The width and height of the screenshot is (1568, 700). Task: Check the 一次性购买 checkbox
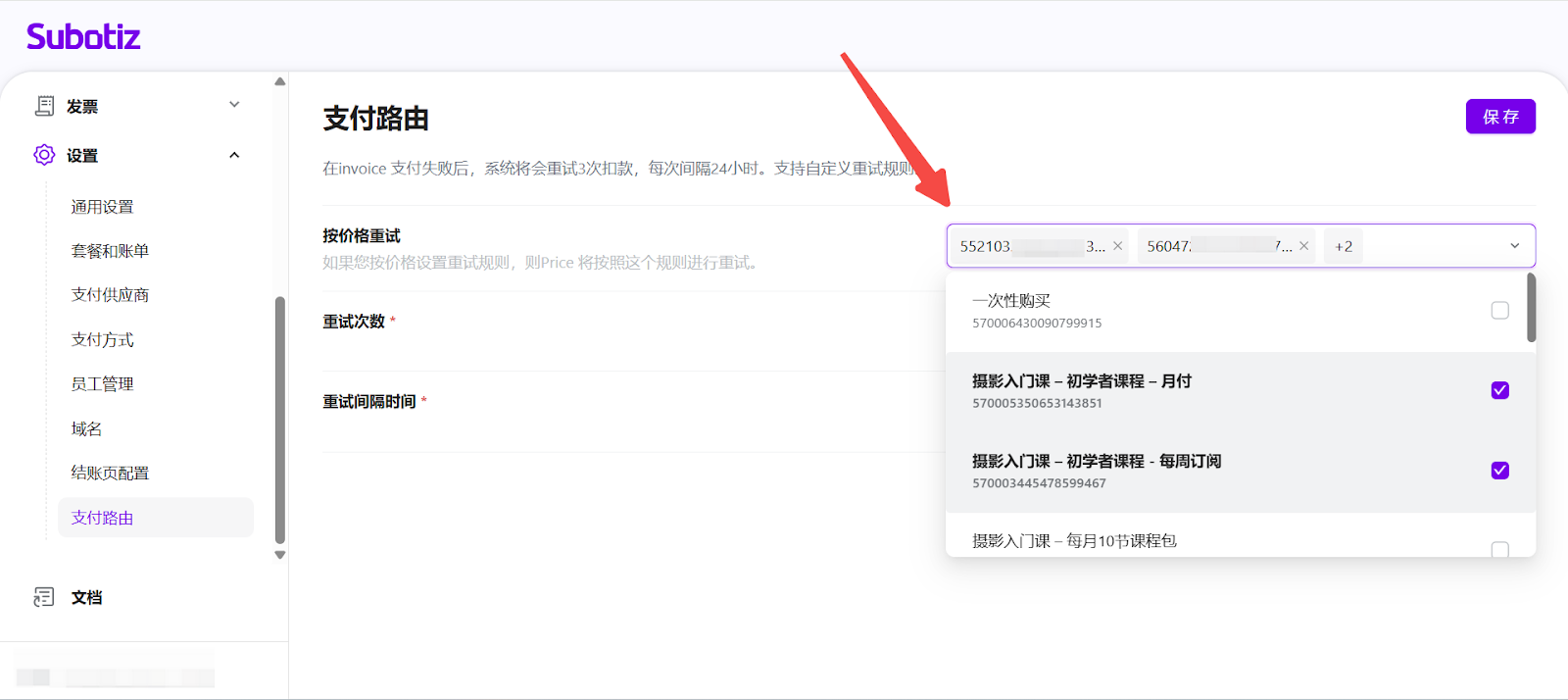tap(1499, 311)
